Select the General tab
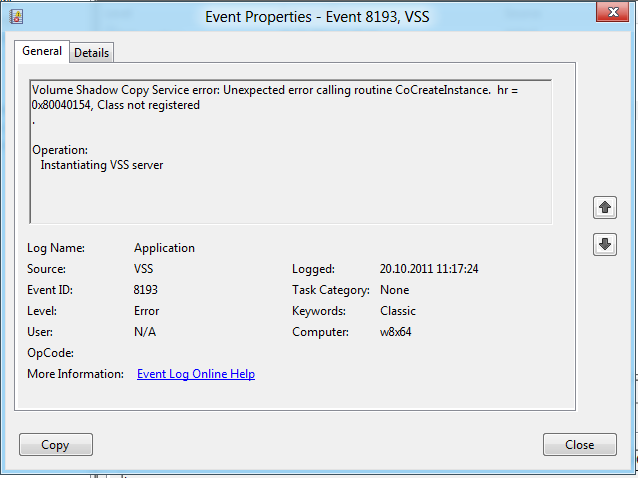The image size is (638, 478). coord(42,51)
